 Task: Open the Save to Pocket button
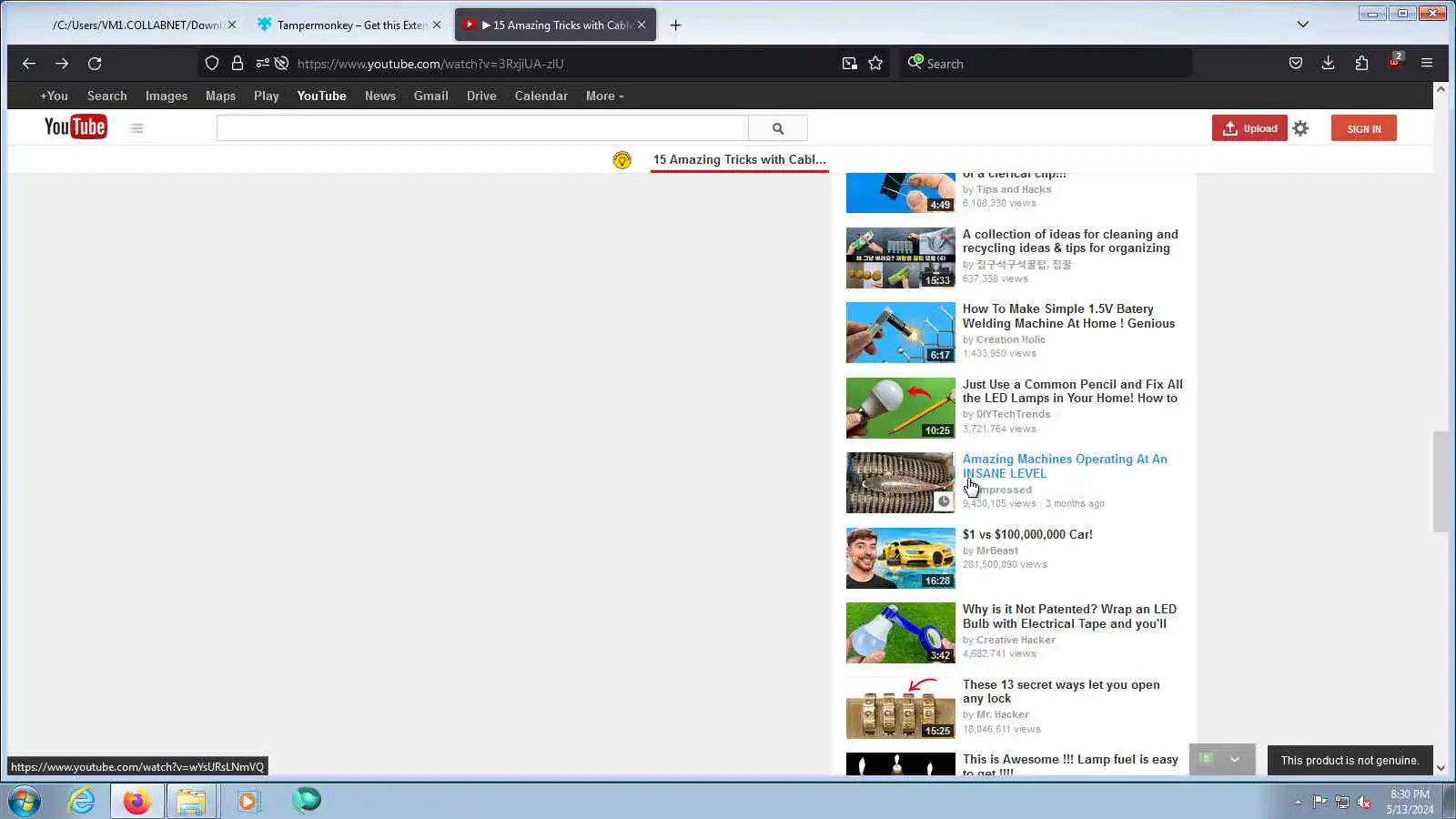pyautogui.click(x=1296, y=64)
